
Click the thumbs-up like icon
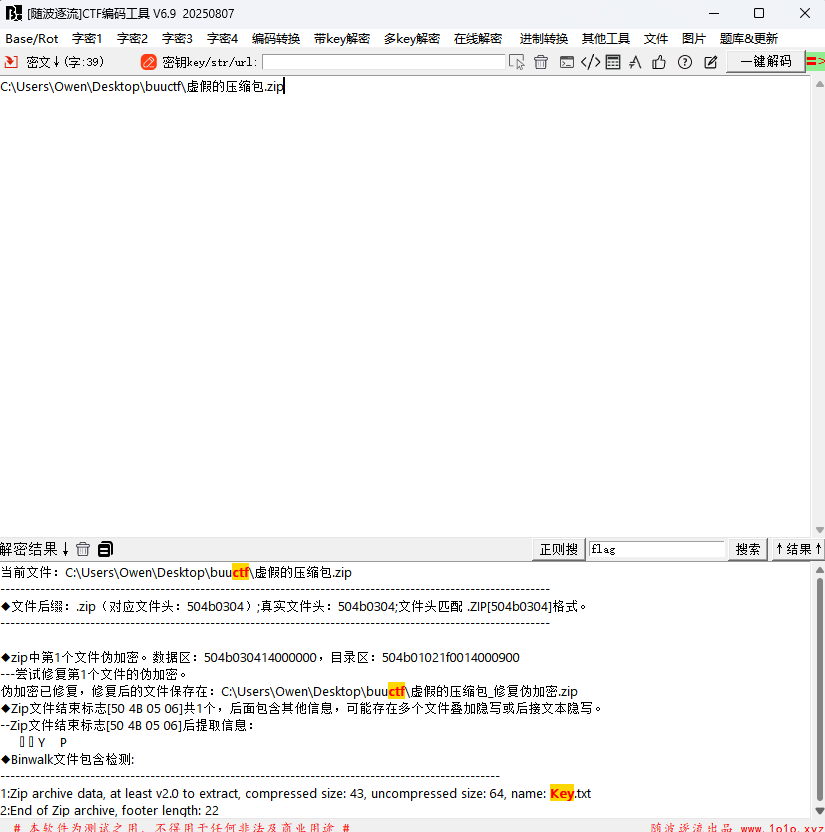(659, 62)
